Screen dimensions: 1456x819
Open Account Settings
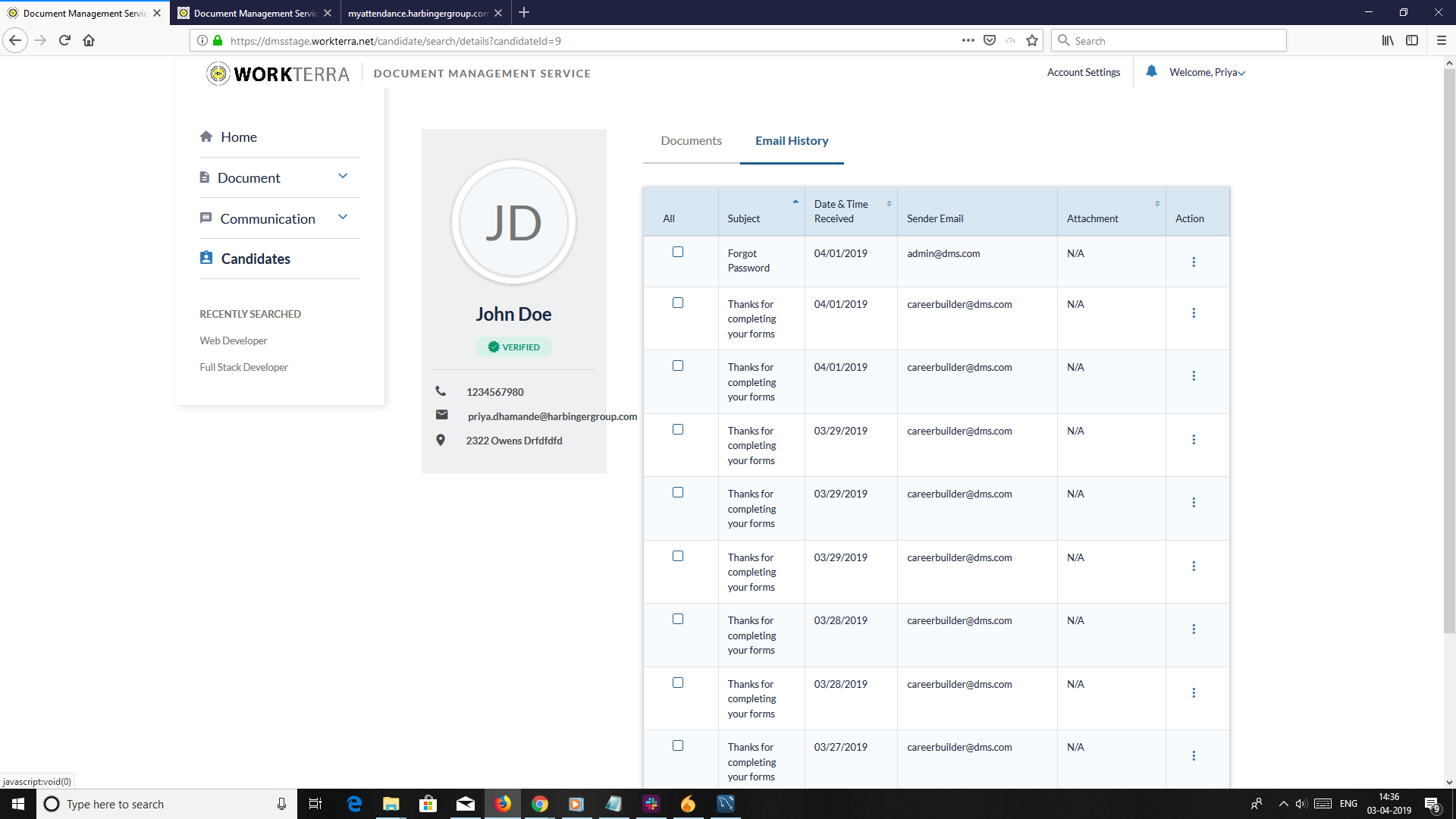[1083, 72]
